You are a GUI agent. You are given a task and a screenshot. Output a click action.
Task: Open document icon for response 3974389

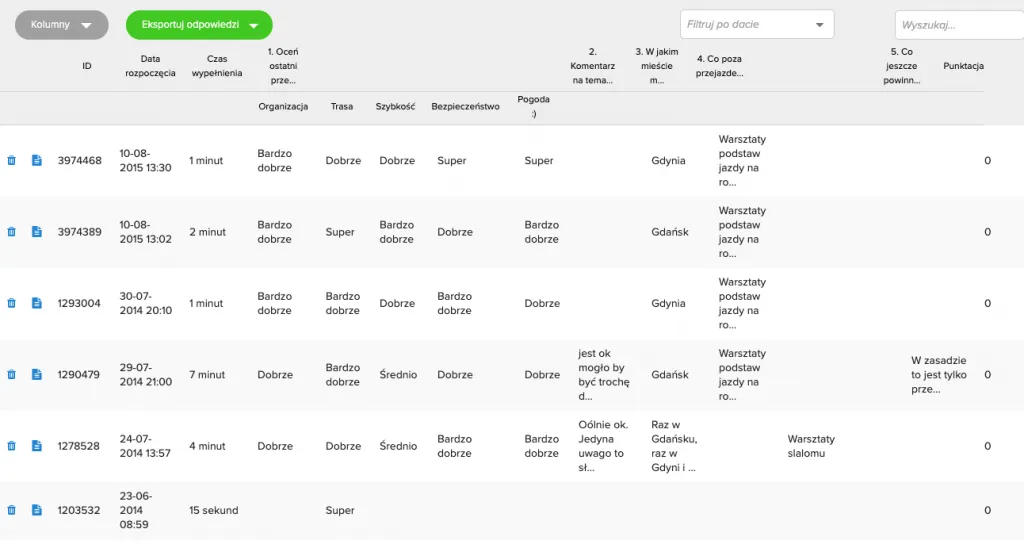(x=37, y=232)
